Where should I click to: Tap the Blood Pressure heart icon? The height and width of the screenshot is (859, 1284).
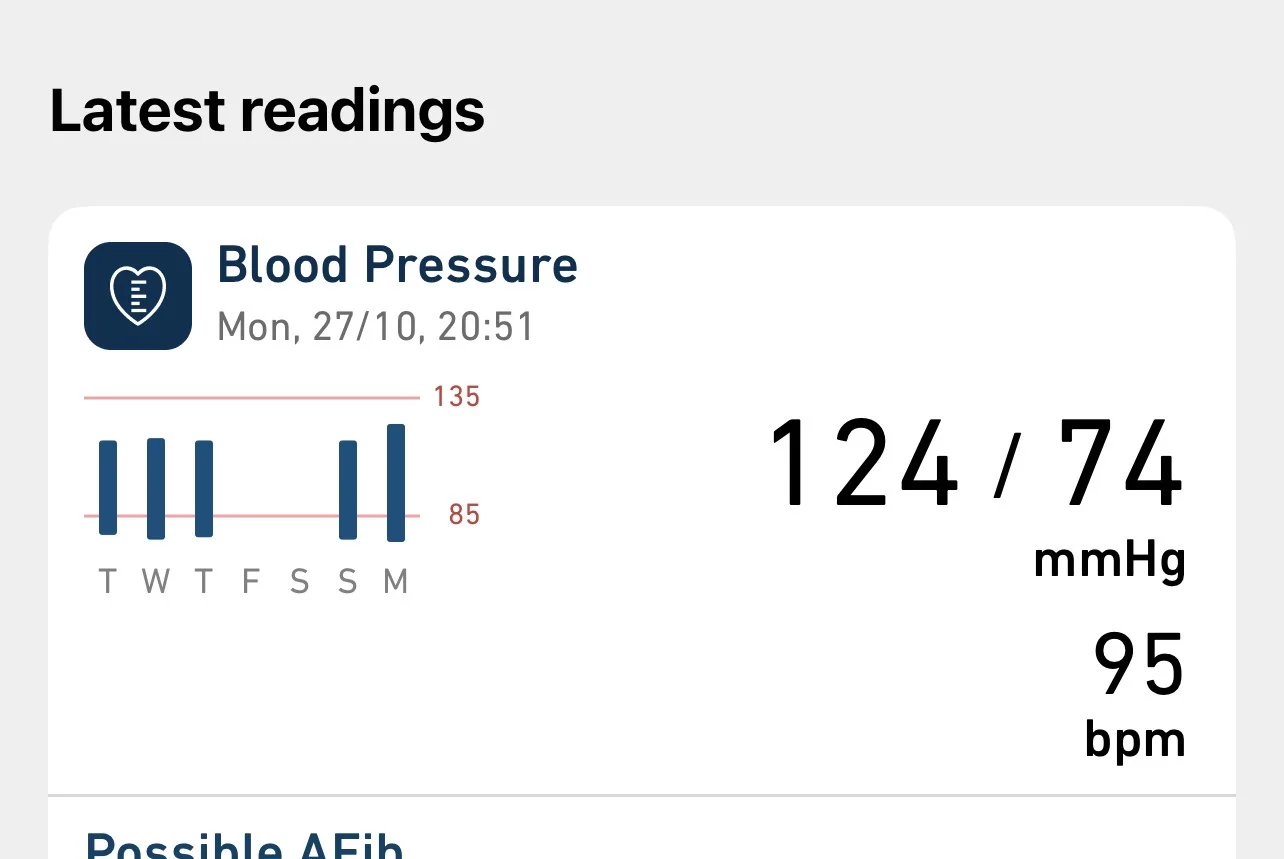138,296
